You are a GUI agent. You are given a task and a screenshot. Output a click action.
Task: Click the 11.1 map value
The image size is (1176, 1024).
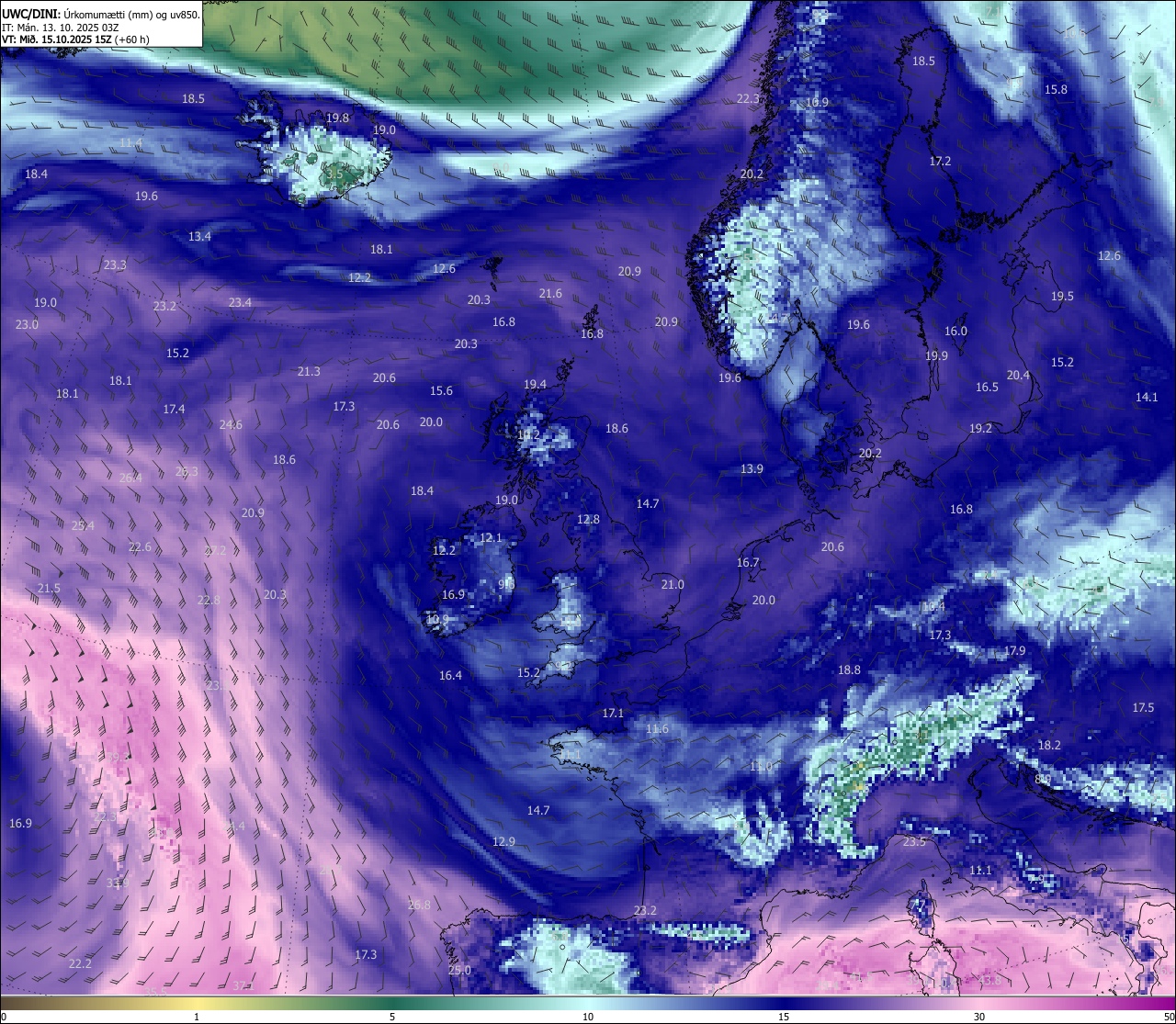pyautogui.click(x=980, y=871)
